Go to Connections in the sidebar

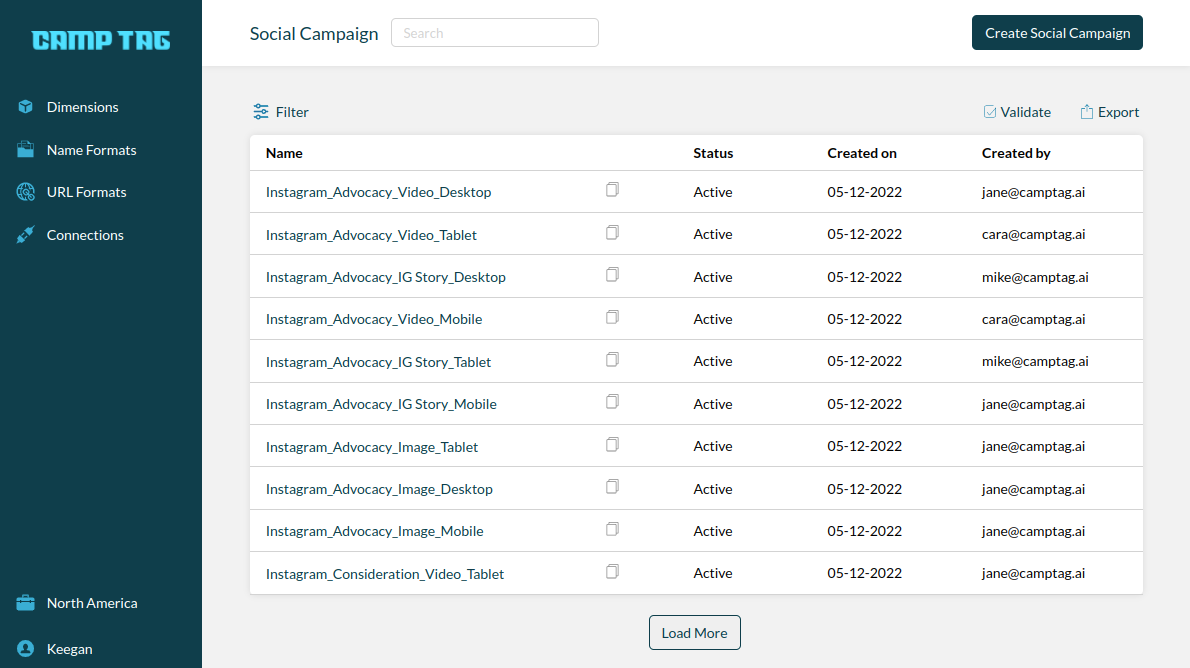coord(85,235)
